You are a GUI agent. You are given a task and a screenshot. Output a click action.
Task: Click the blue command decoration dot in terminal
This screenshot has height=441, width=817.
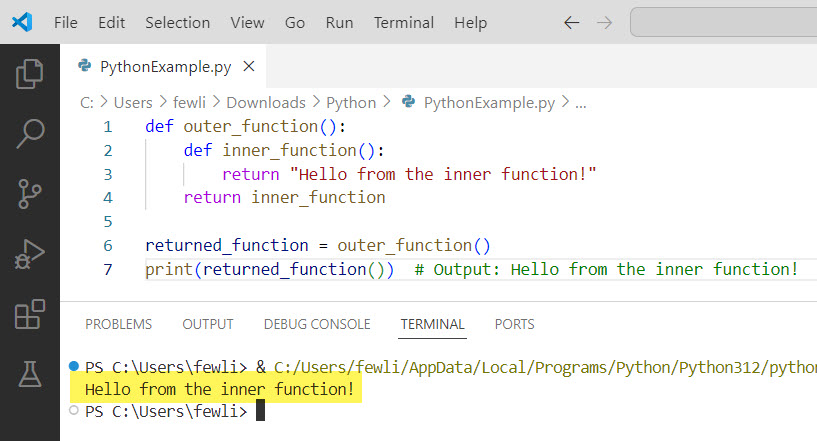click(73, 366)
